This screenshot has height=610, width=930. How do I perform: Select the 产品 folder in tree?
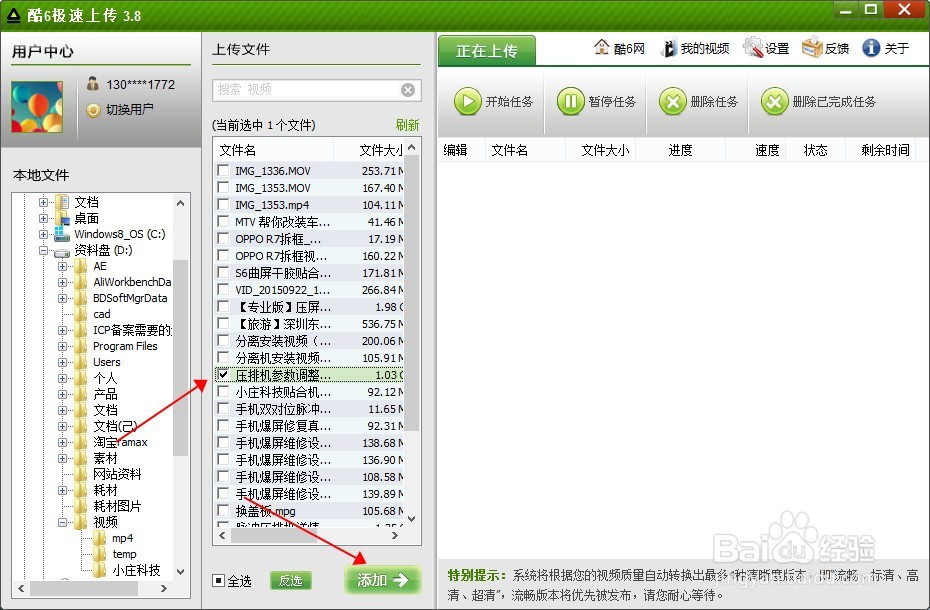105,394
